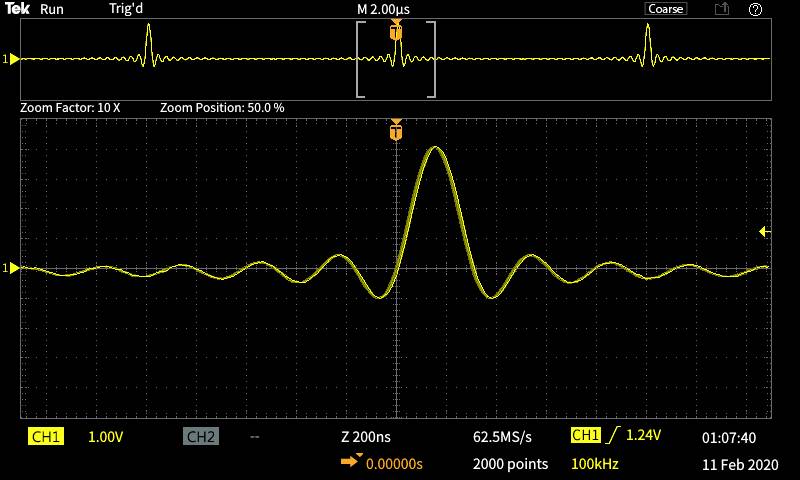Click the trigger level arrow on right edge

[764, 232]
